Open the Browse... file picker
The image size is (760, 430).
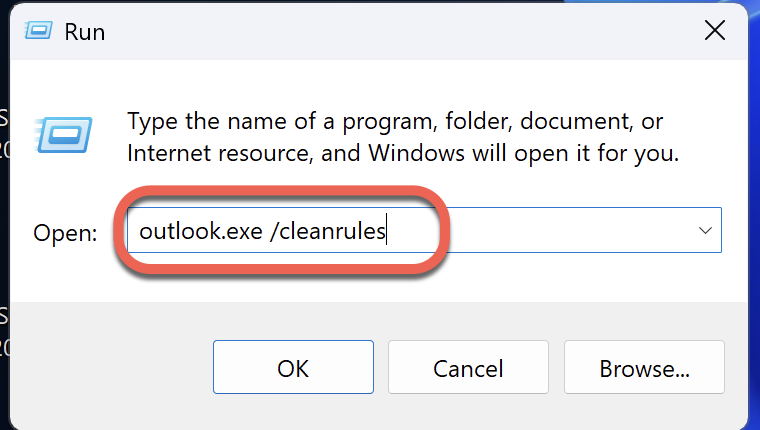[644, 367]
